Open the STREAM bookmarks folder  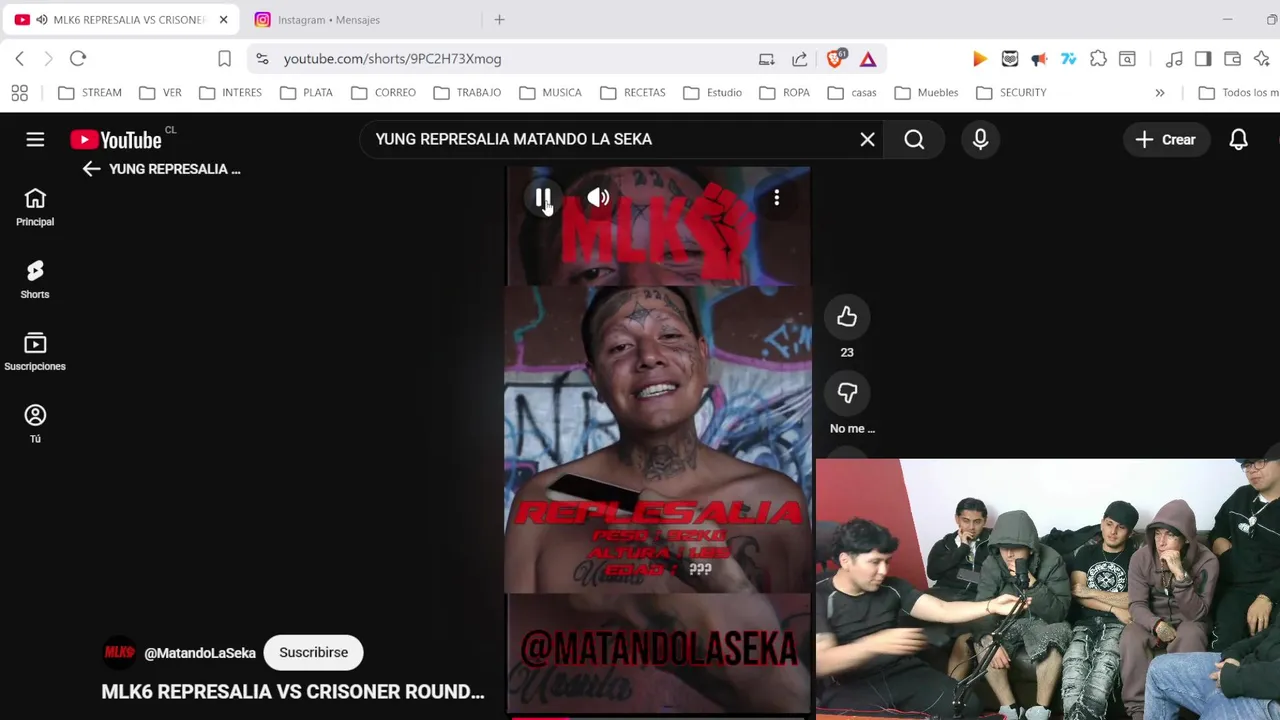point(90,92)
